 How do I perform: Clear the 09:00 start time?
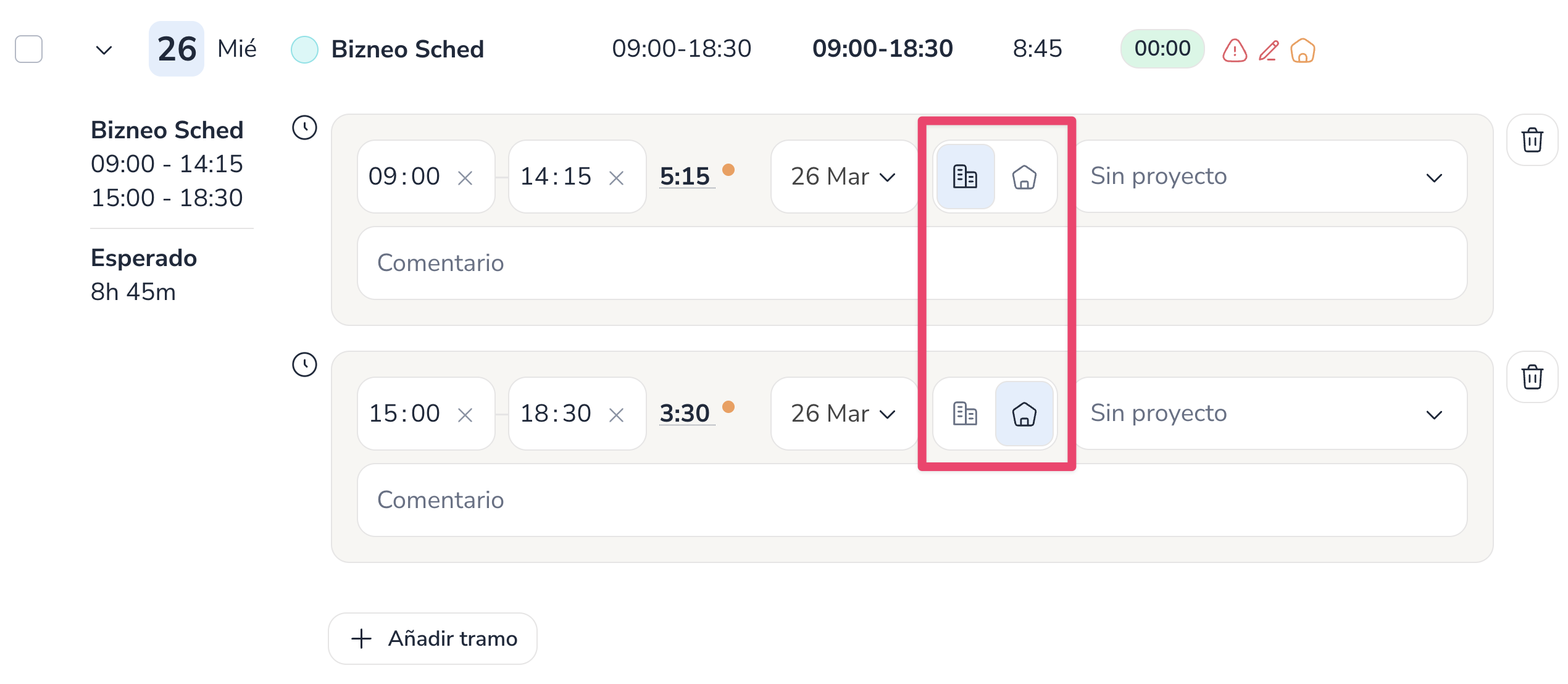(465, 178)
